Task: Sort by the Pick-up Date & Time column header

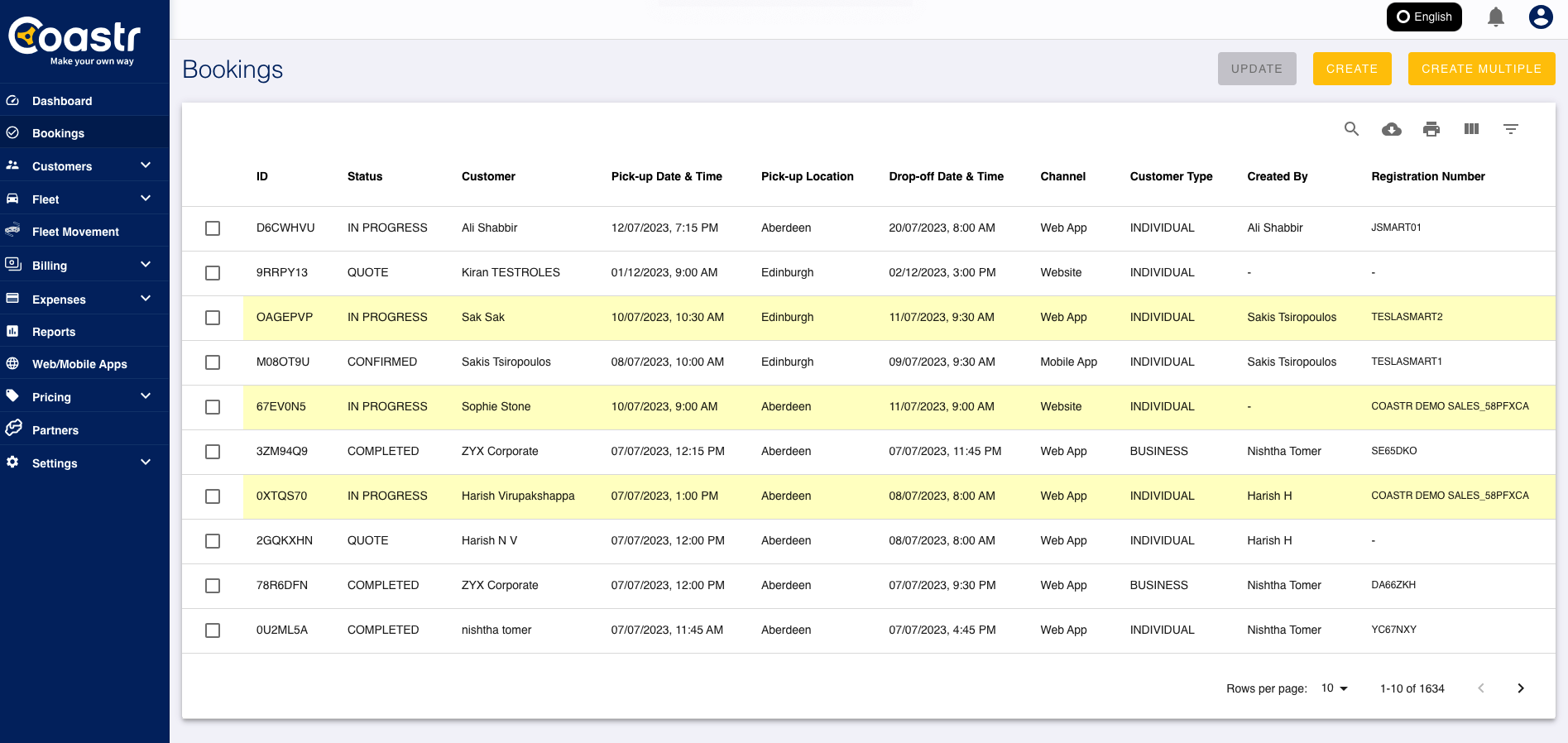Action: [x=666, y=176]
